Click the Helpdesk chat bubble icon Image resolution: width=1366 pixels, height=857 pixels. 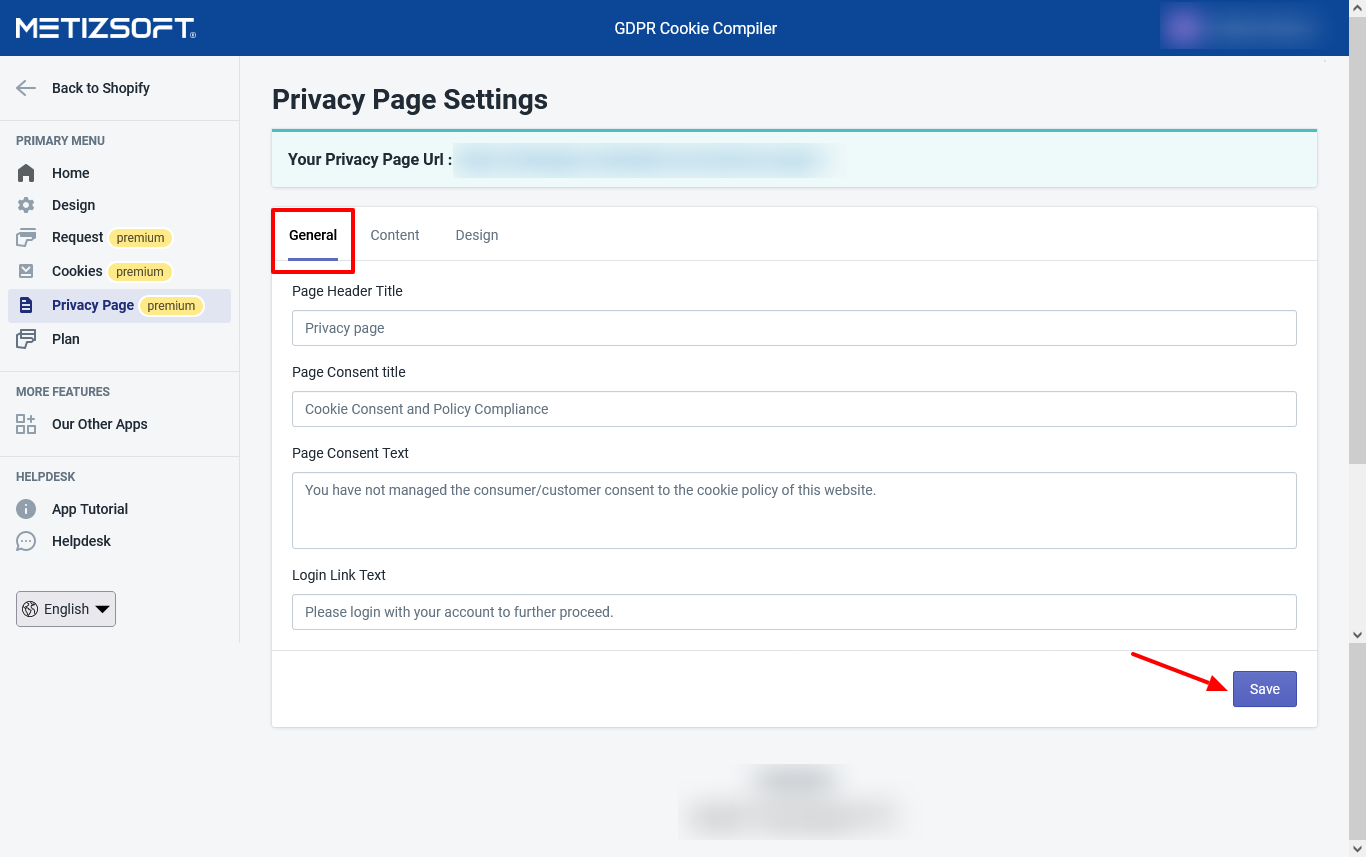click(26, 541)
